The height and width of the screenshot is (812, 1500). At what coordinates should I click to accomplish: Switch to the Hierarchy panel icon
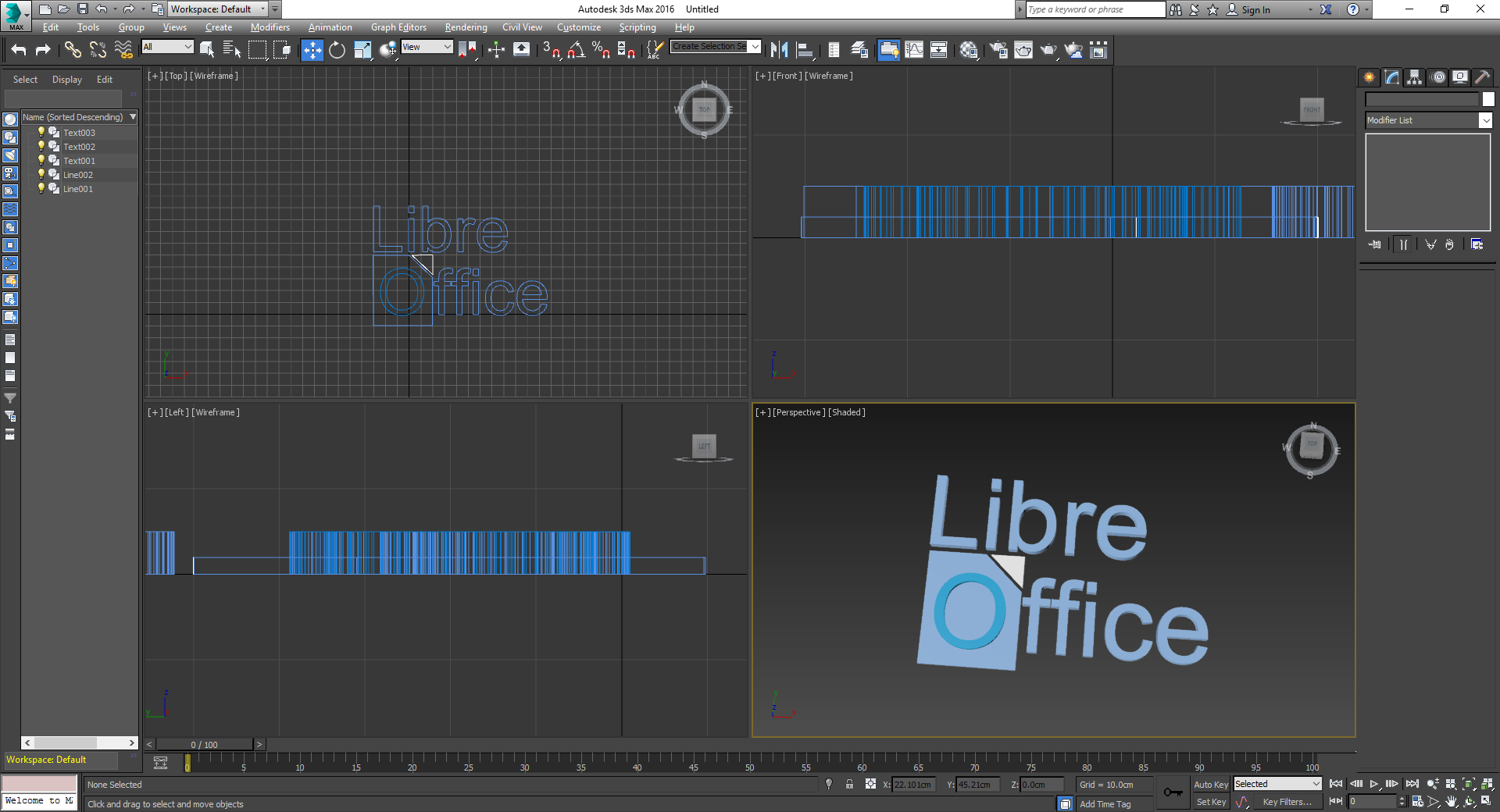[1414, 77]
